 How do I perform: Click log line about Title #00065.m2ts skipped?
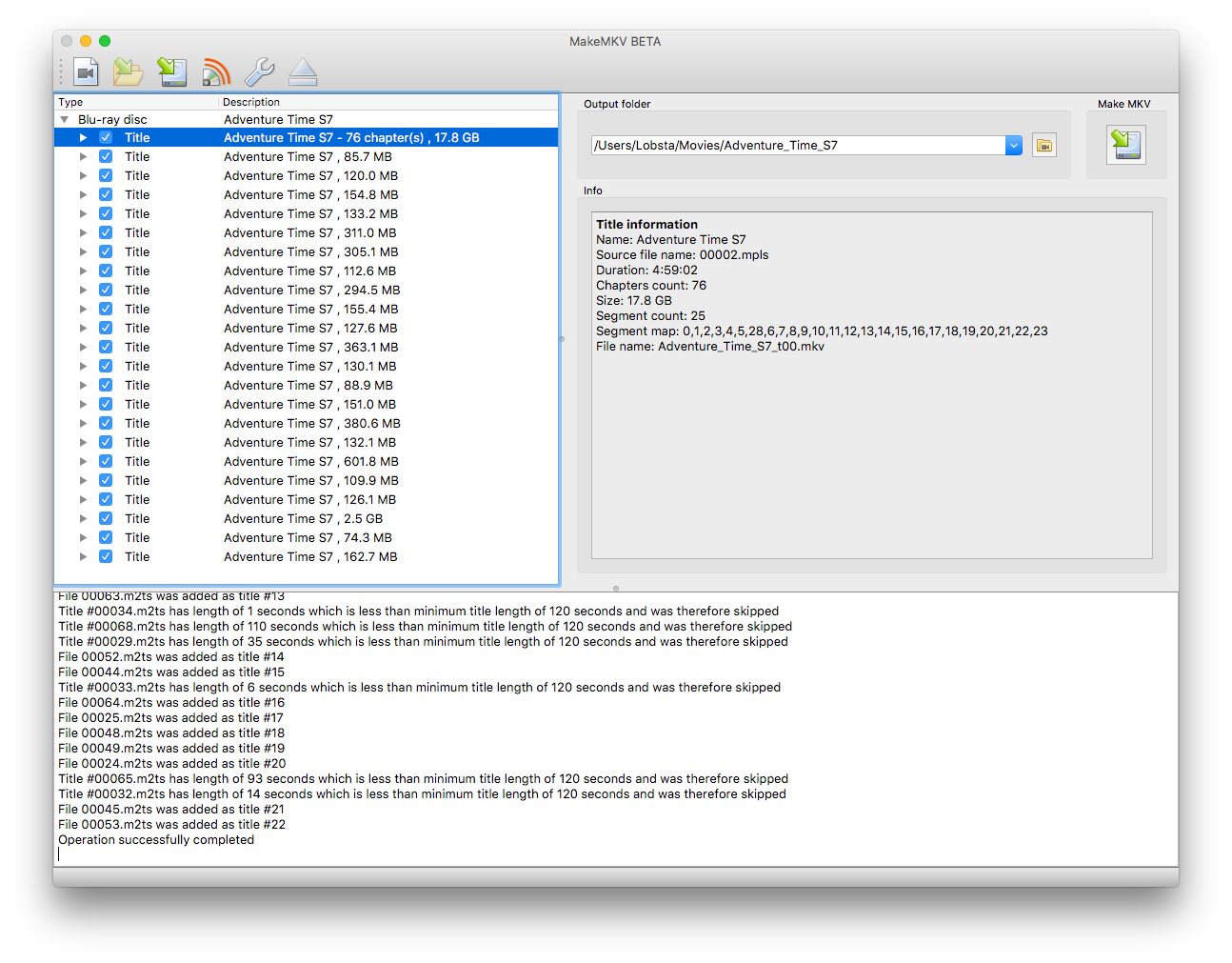click(423, 779)
